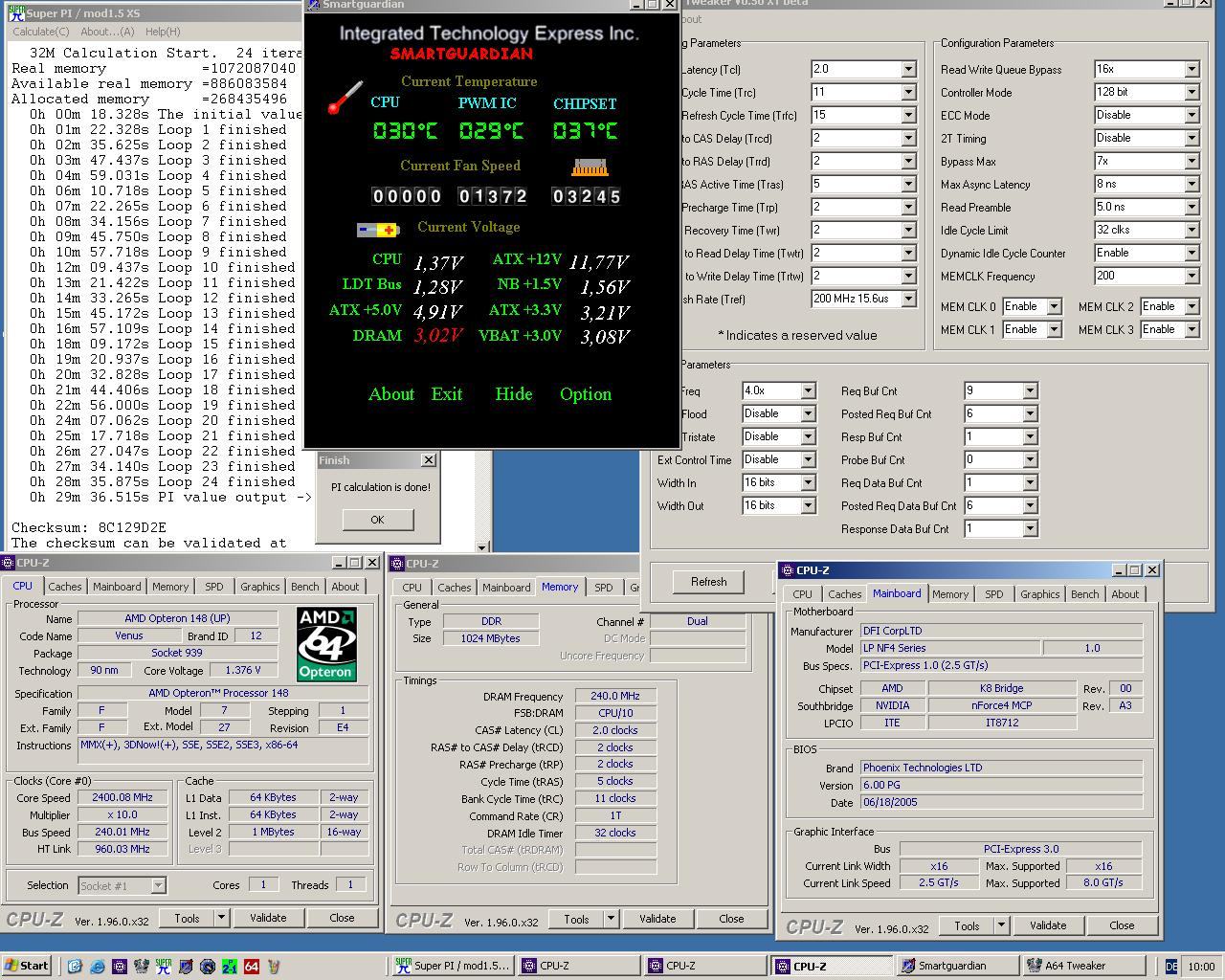This screenshot has height=980, width=1225.
Task: Launch A64 Tweaker from quick launch icon
Action: coord(142,966)
